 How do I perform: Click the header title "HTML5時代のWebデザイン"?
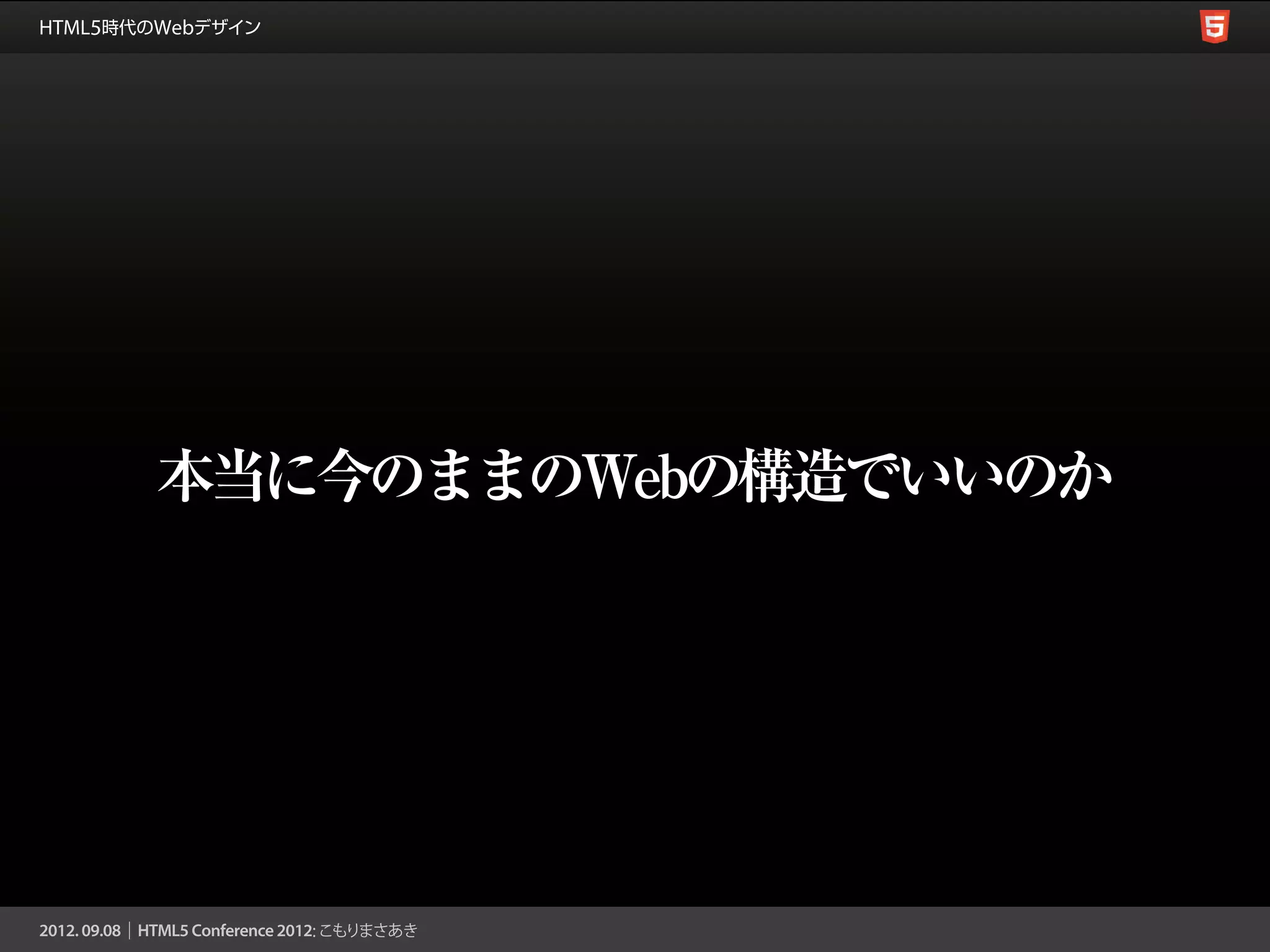(x=150, y=28)
